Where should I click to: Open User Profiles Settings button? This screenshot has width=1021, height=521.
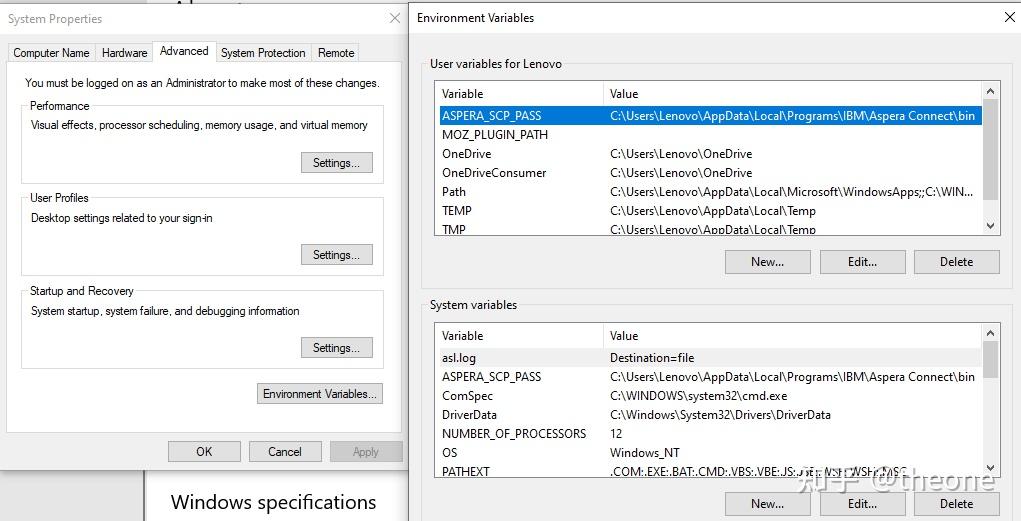point(336,255)
